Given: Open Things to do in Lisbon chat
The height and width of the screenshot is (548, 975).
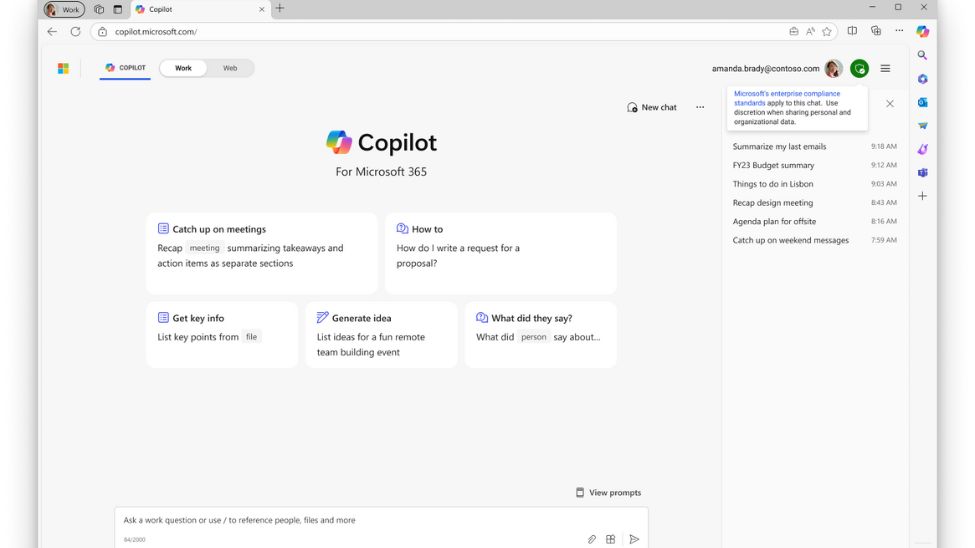Looking at the screenshot, I should (815, 183).
